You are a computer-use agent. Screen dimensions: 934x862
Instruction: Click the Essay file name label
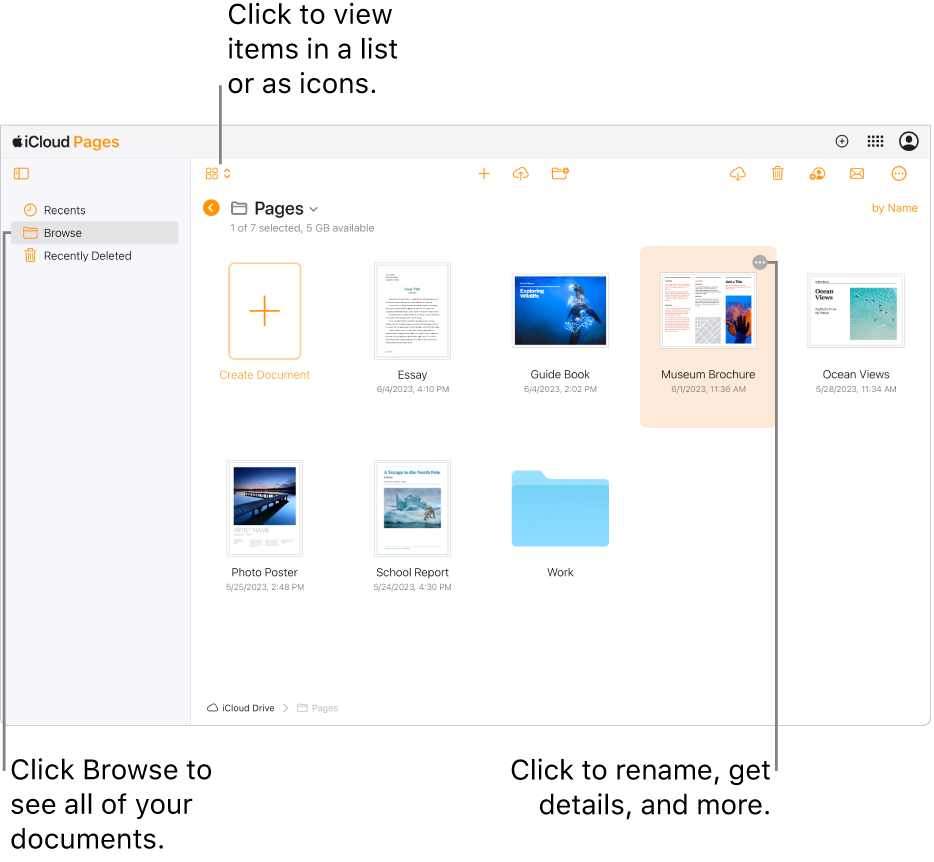(412, 375)
